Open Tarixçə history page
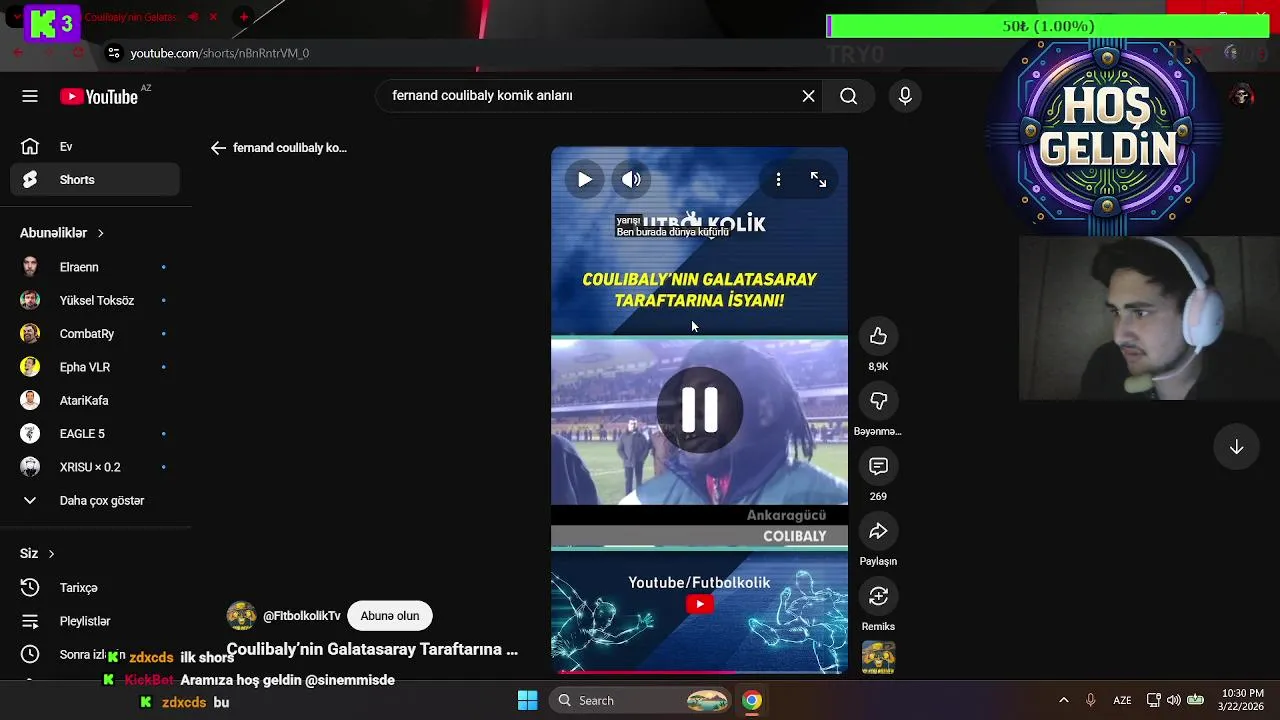This screenshot has width=1280, height=720. click(95, 588)
